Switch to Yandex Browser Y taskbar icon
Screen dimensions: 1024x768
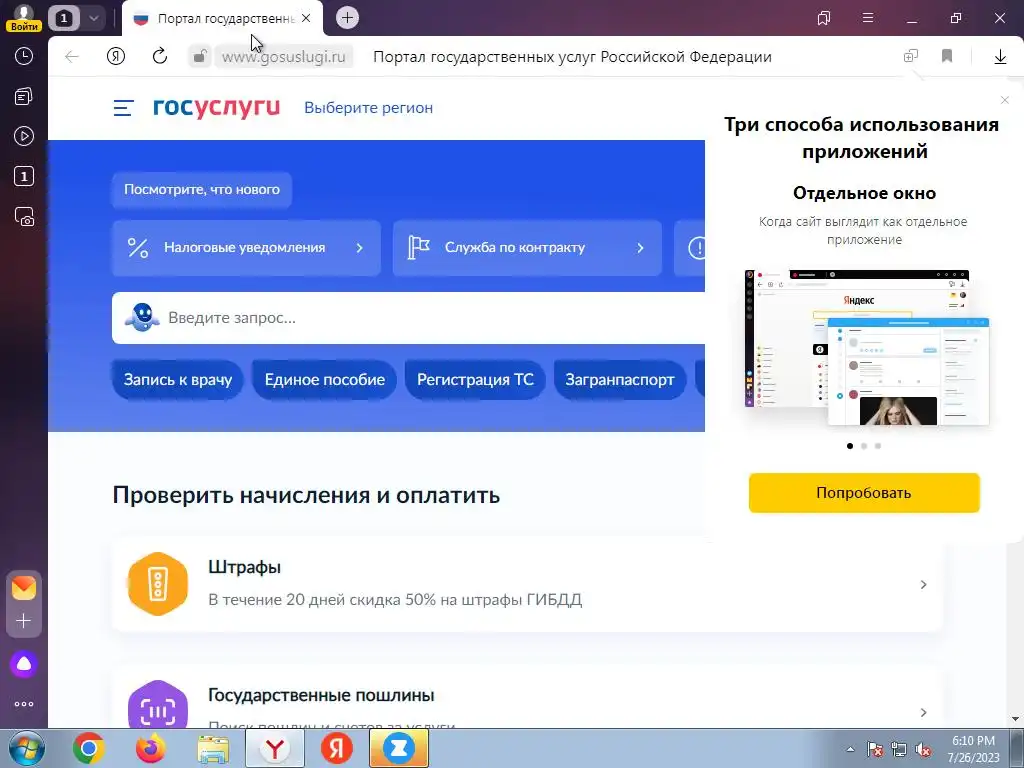tap(275, 748)
